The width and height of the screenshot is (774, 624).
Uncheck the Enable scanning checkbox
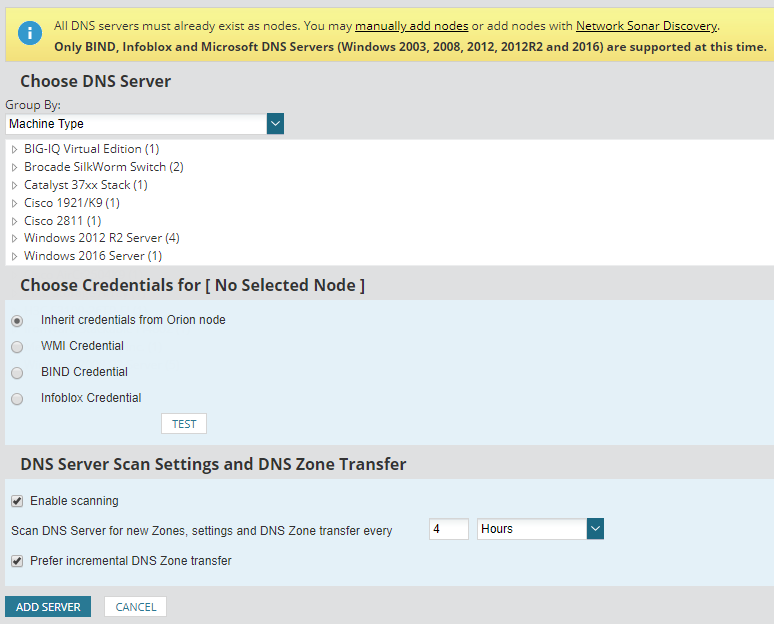point(17,501)
